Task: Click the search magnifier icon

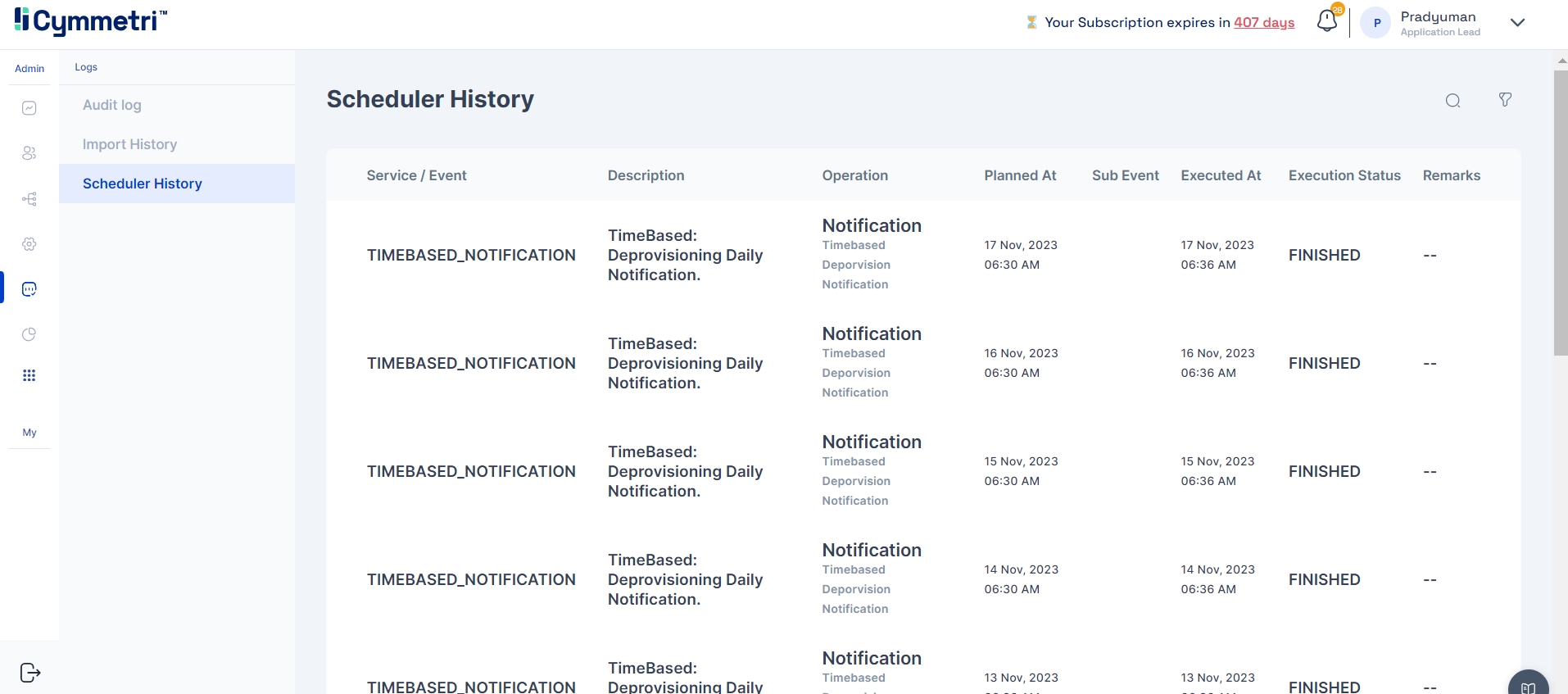Action: tap(1452, 101)
